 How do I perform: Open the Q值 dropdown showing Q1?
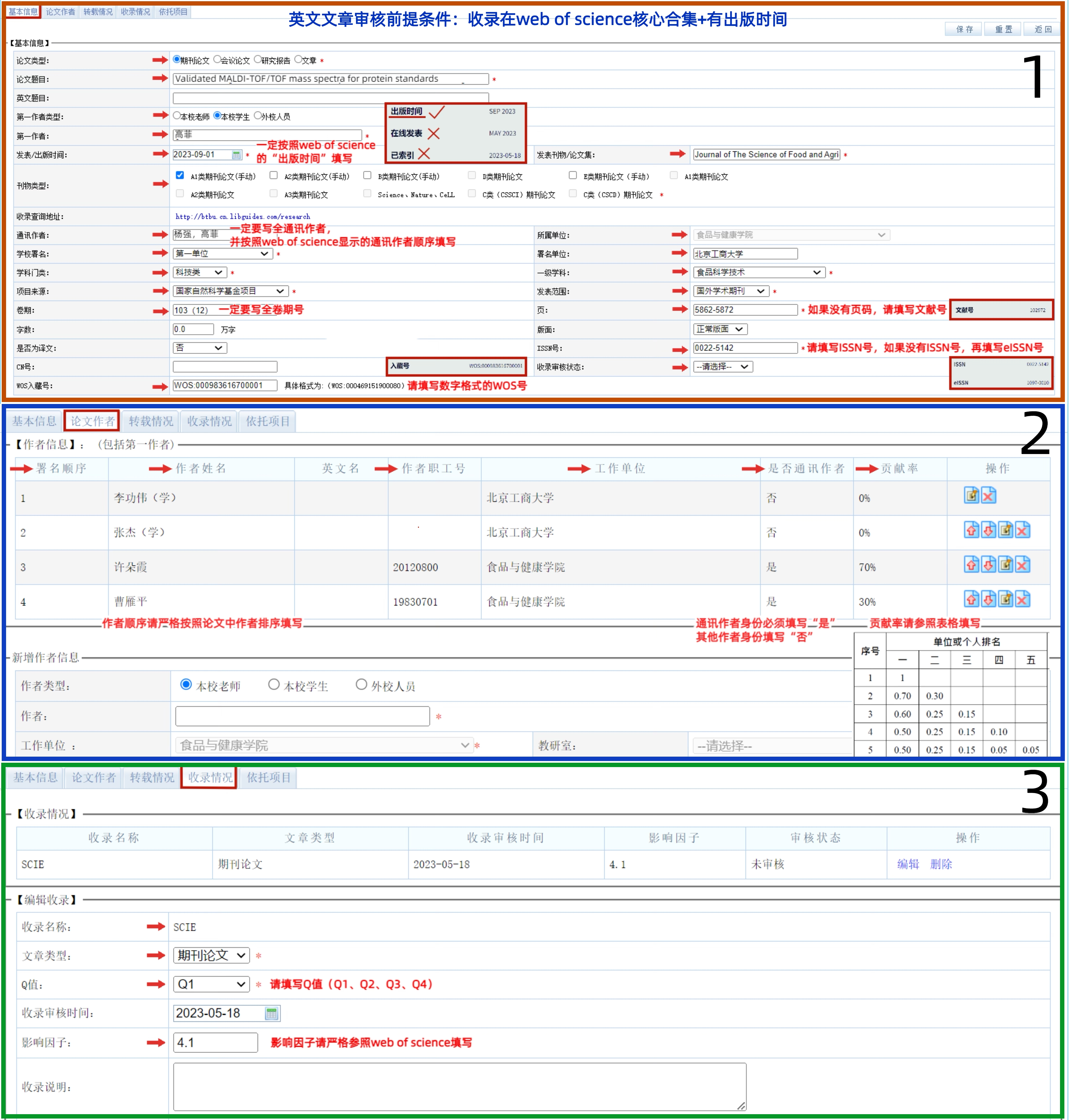(x=211, y=984)
